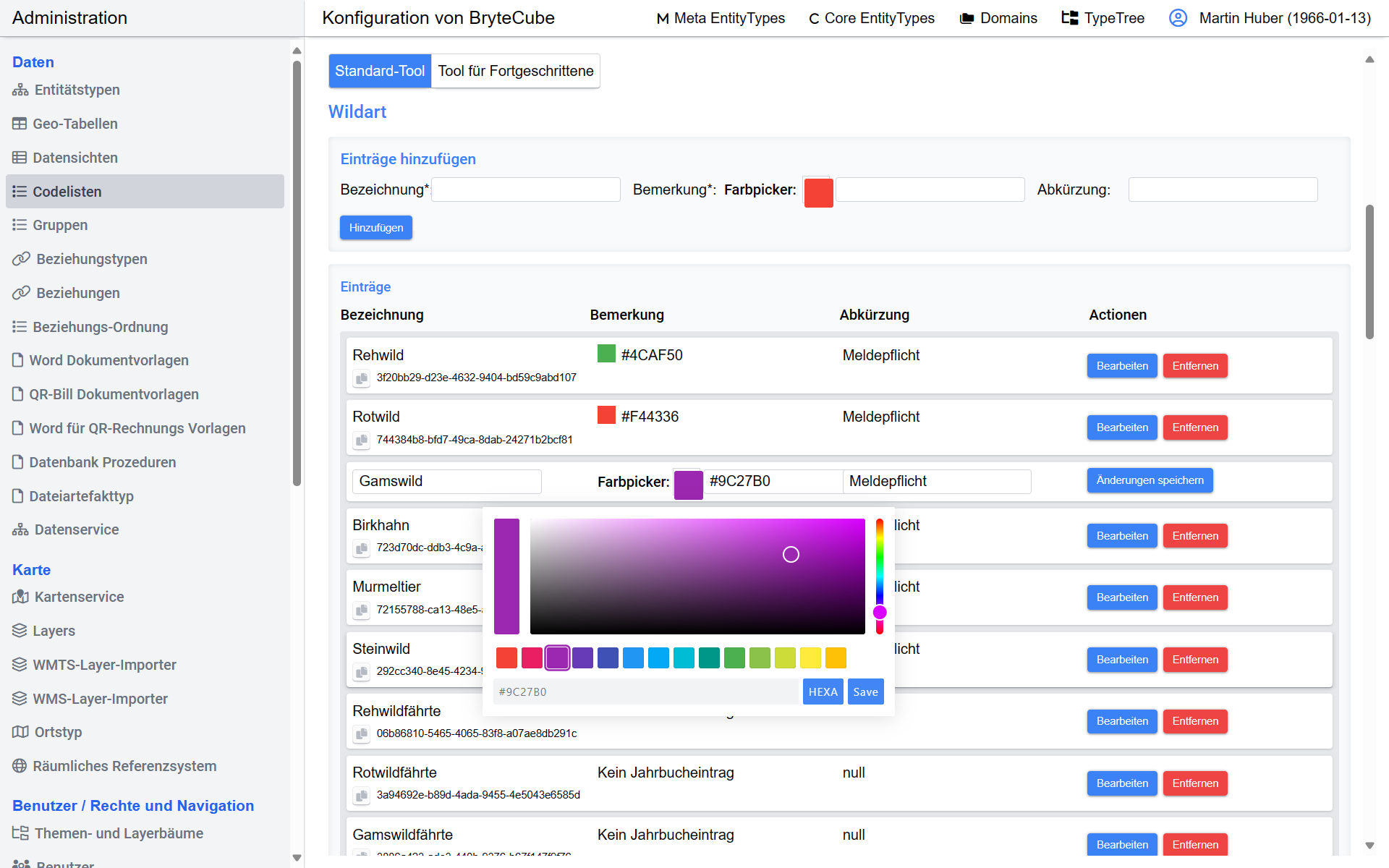Open red Farbpicker swatch in Einträge hinzufügen

(818, 192)
